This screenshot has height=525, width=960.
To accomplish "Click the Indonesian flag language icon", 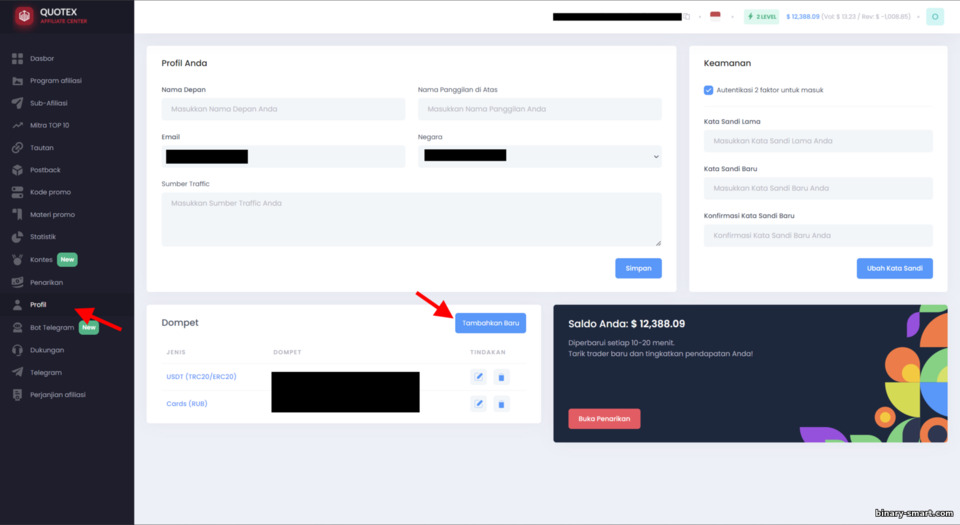I will pos(715,17).
